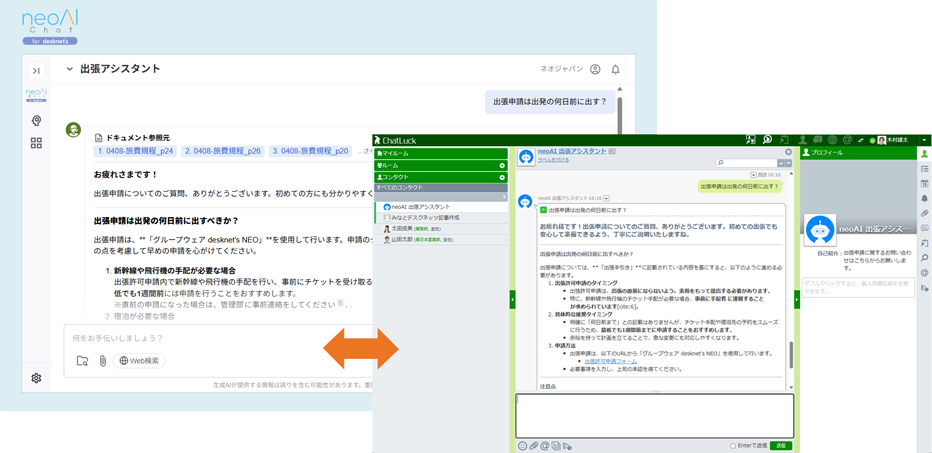
Task: Open ChatLuck chat settings gear
Action: [x=788, y=152]
